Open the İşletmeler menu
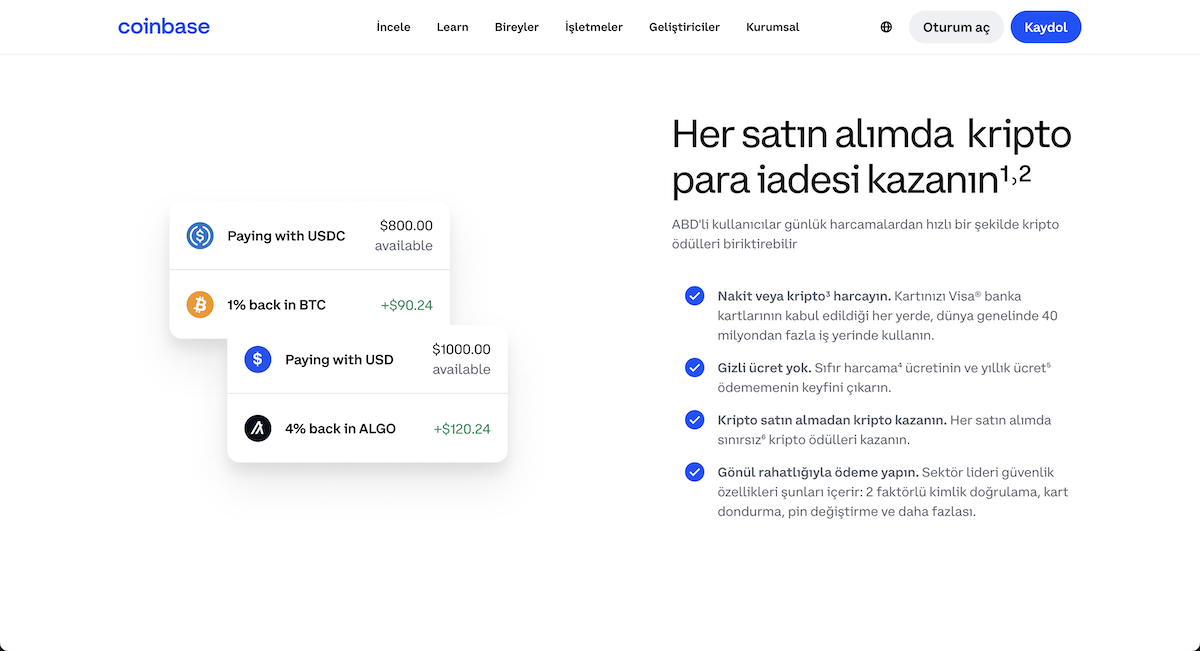The width and height of the screenshot is (1200, 651). point(593,27)
